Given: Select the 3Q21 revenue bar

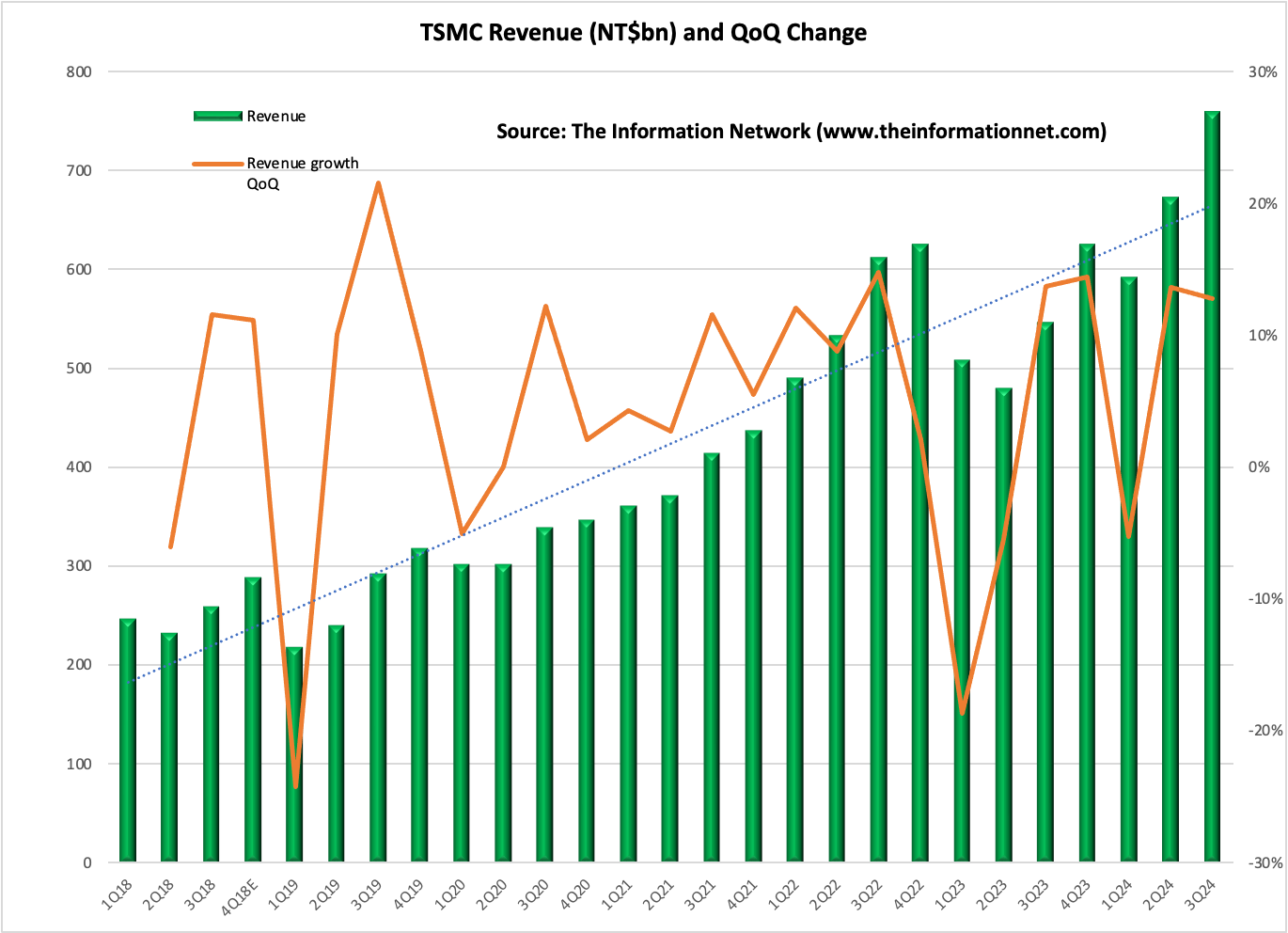Looking at the screenshot, I should pos(712,657).
